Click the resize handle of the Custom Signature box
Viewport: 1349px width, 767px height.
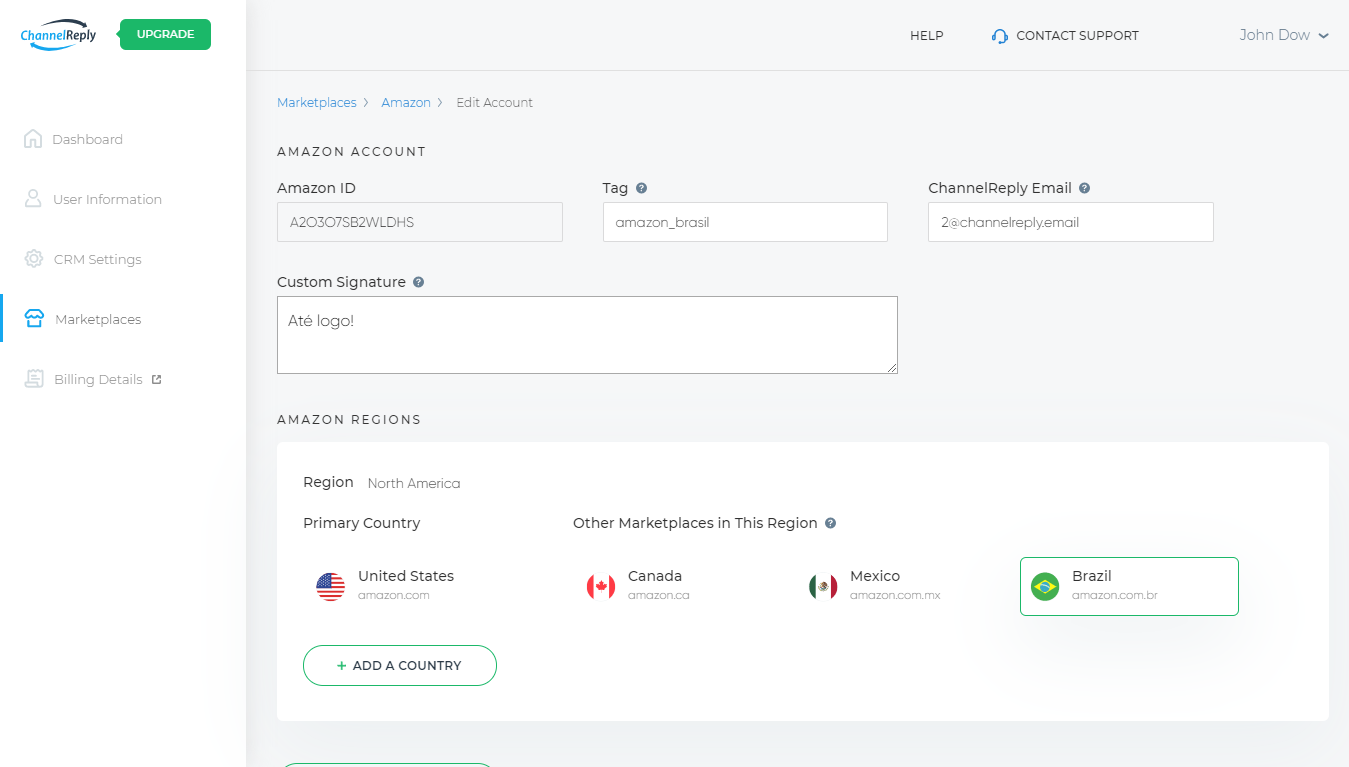892,368
